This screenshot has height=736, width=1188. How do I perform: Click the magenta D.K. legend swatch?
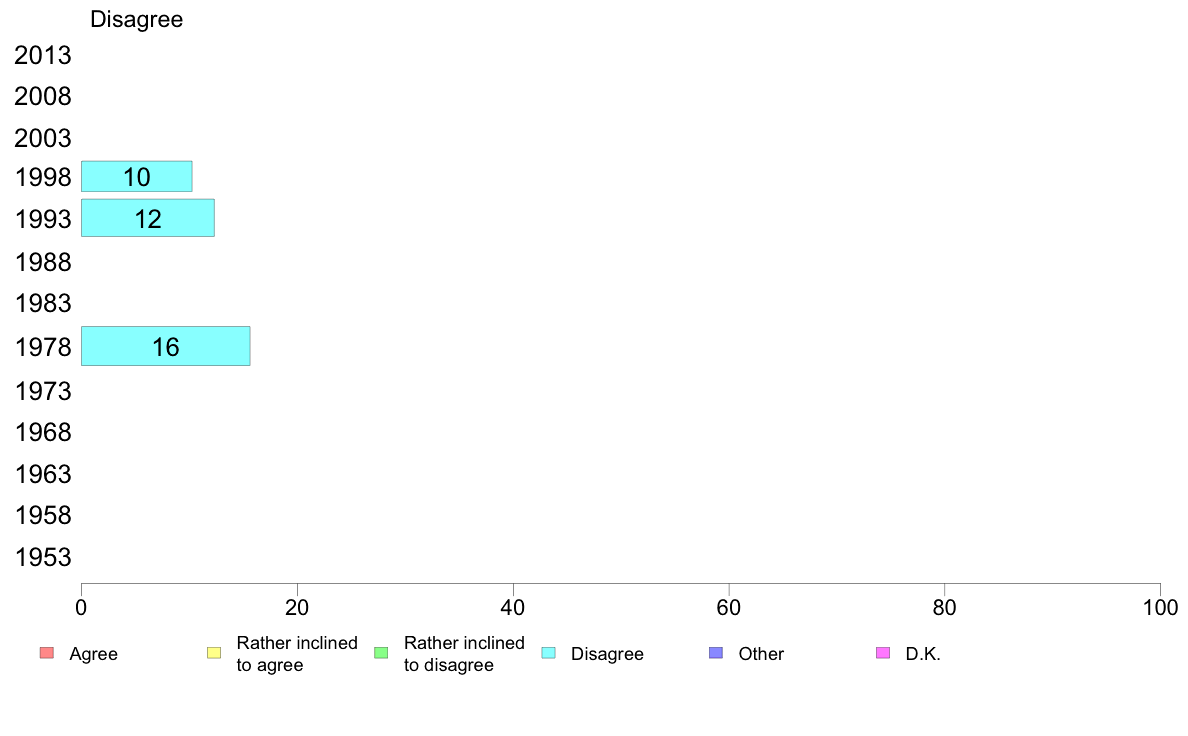tap(883, 653)
